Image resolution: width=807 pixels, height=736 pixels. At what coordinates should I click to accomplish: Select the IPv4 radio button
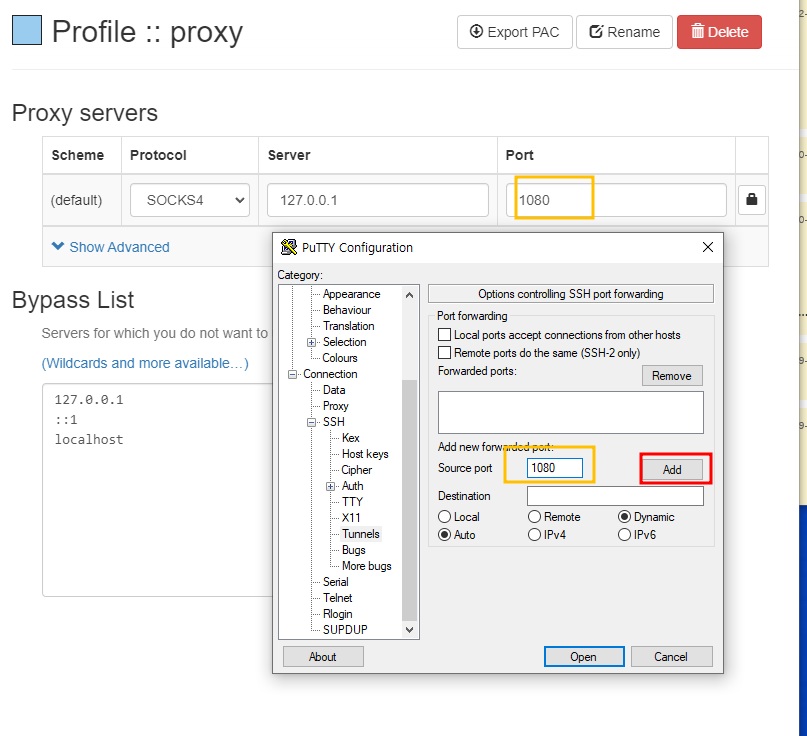pyautogui.click(x=534, y=535)
